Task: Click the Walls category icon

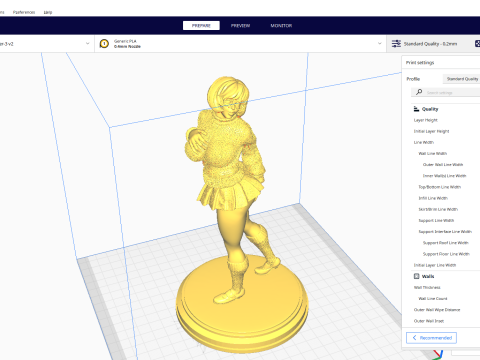Action: (416, 276)
